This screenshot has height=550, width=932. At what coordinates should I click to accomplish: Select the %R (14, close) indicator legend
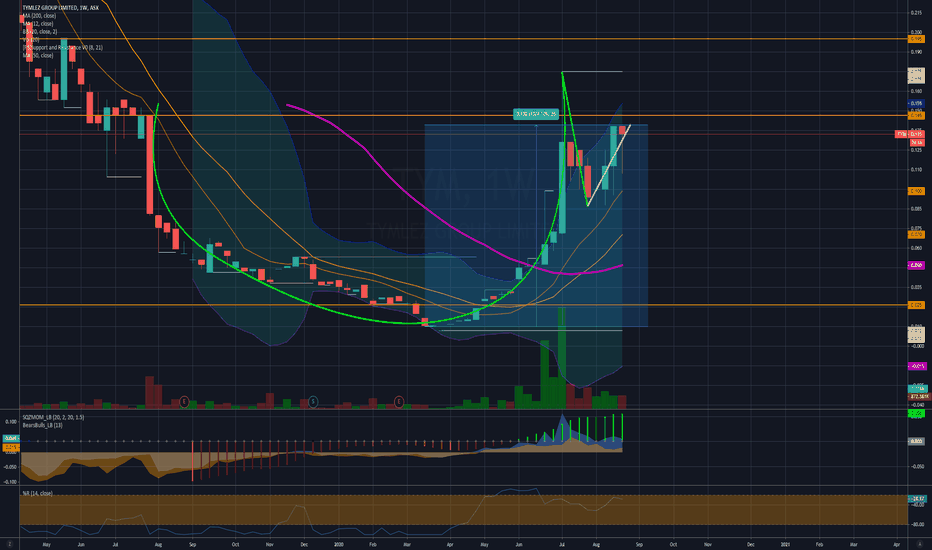37,493
